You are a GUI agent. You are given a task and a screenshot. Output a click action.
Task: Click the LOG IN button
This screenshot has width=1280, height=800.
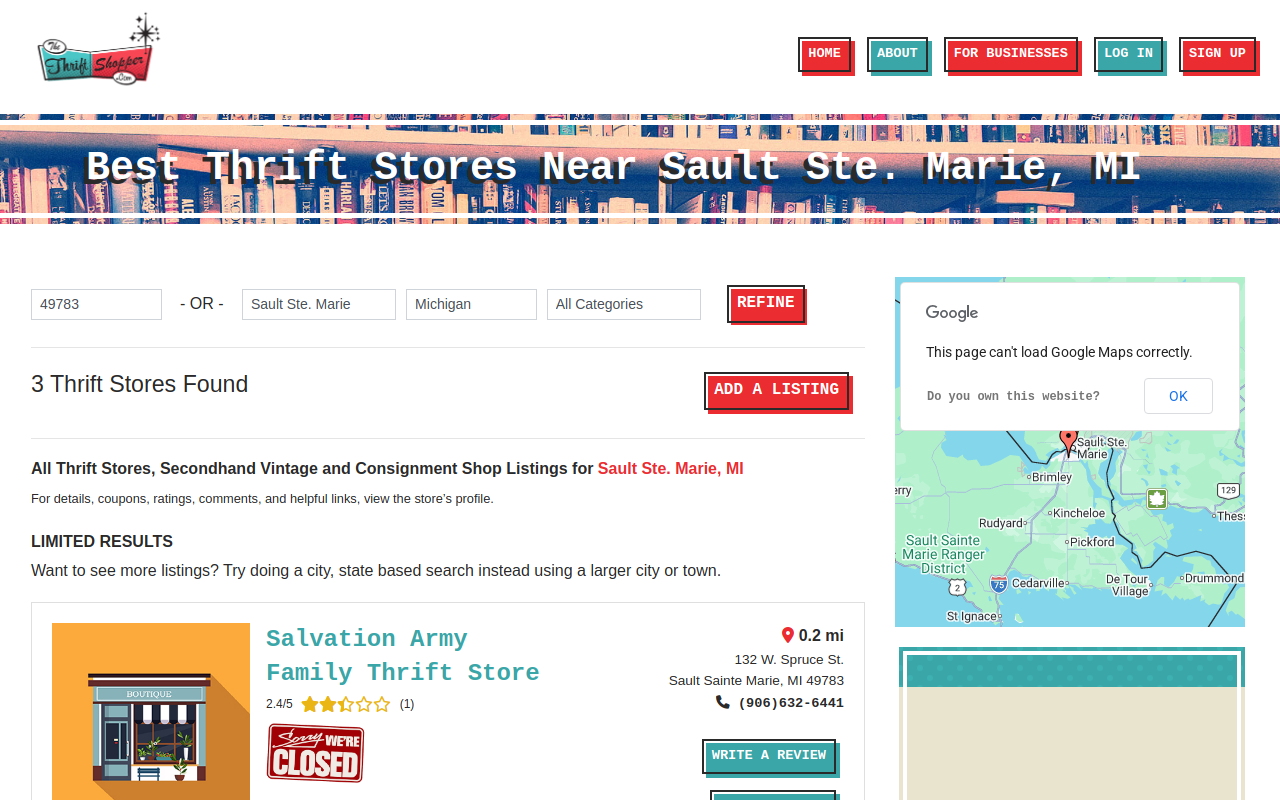pyautogui.click(x=1128, y=54)
